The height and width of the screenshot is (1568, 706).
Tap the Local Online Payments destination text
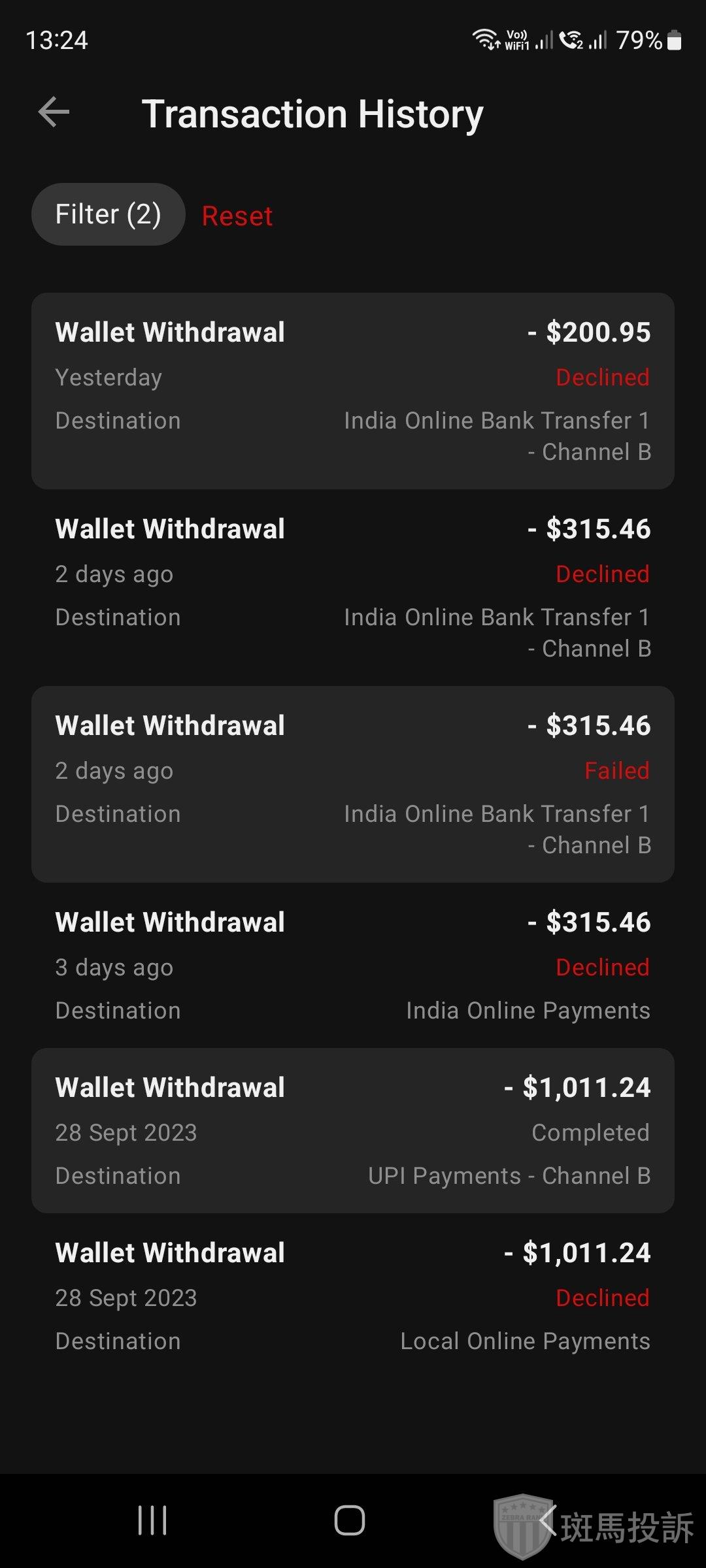[x=525, y=1341]
